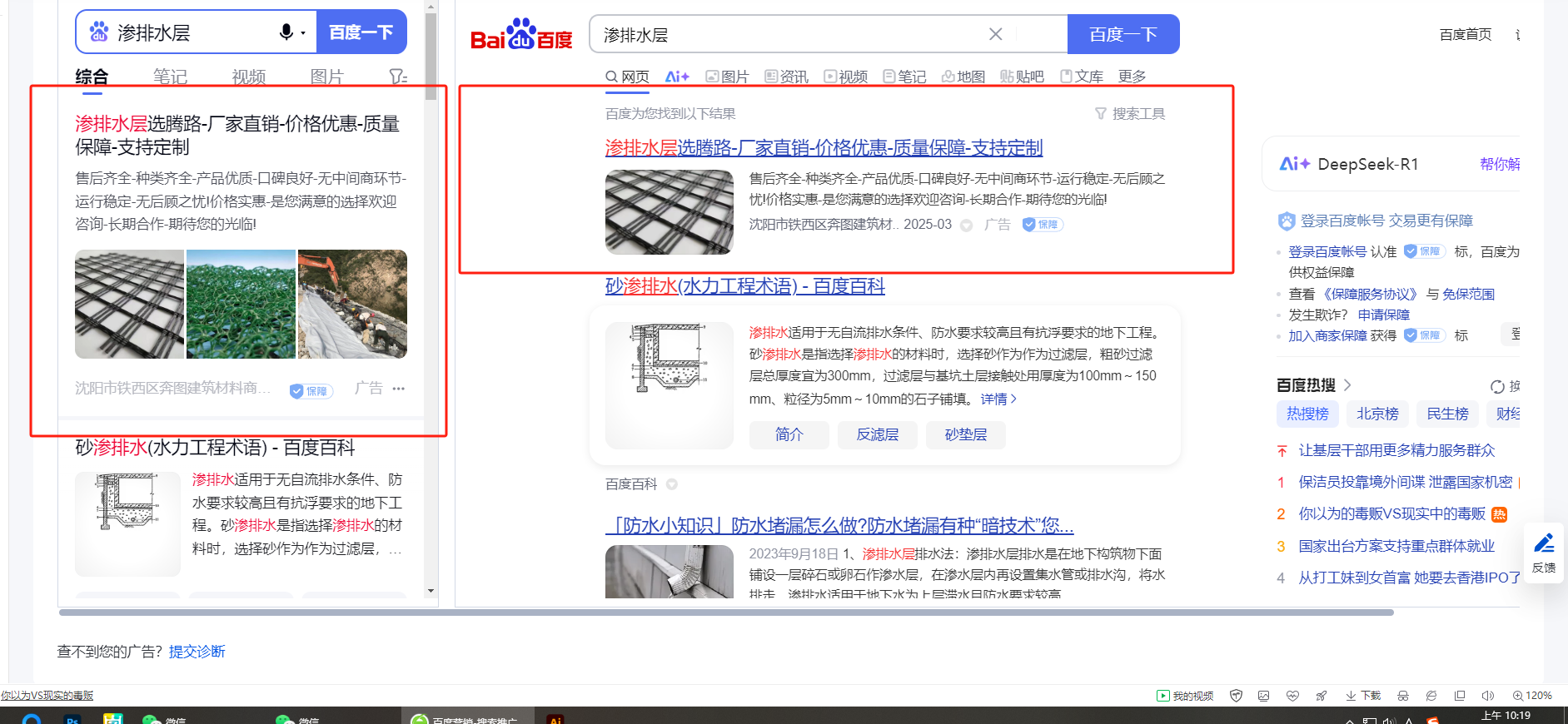Switch to 视频 tab in mobile preview
1568x724 pixels.
pos(248,77)
